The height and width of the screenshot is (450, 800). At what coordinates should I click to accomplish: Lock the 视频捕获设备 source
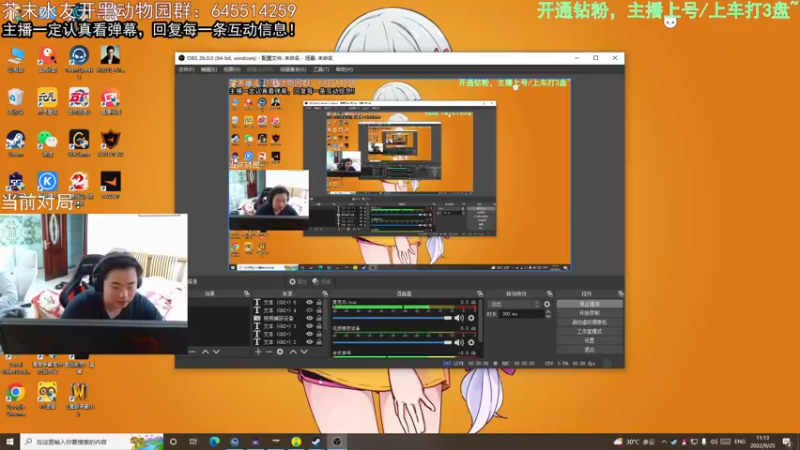click(319, 318)
